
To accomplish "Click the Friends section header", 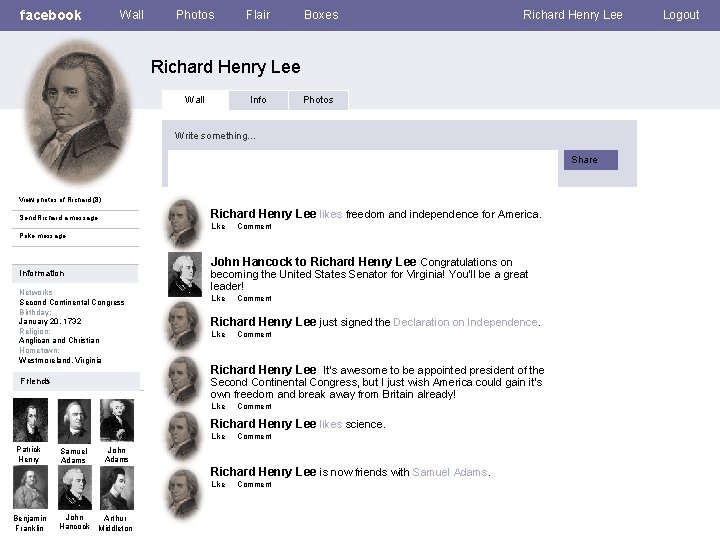I will pos(76,381).
